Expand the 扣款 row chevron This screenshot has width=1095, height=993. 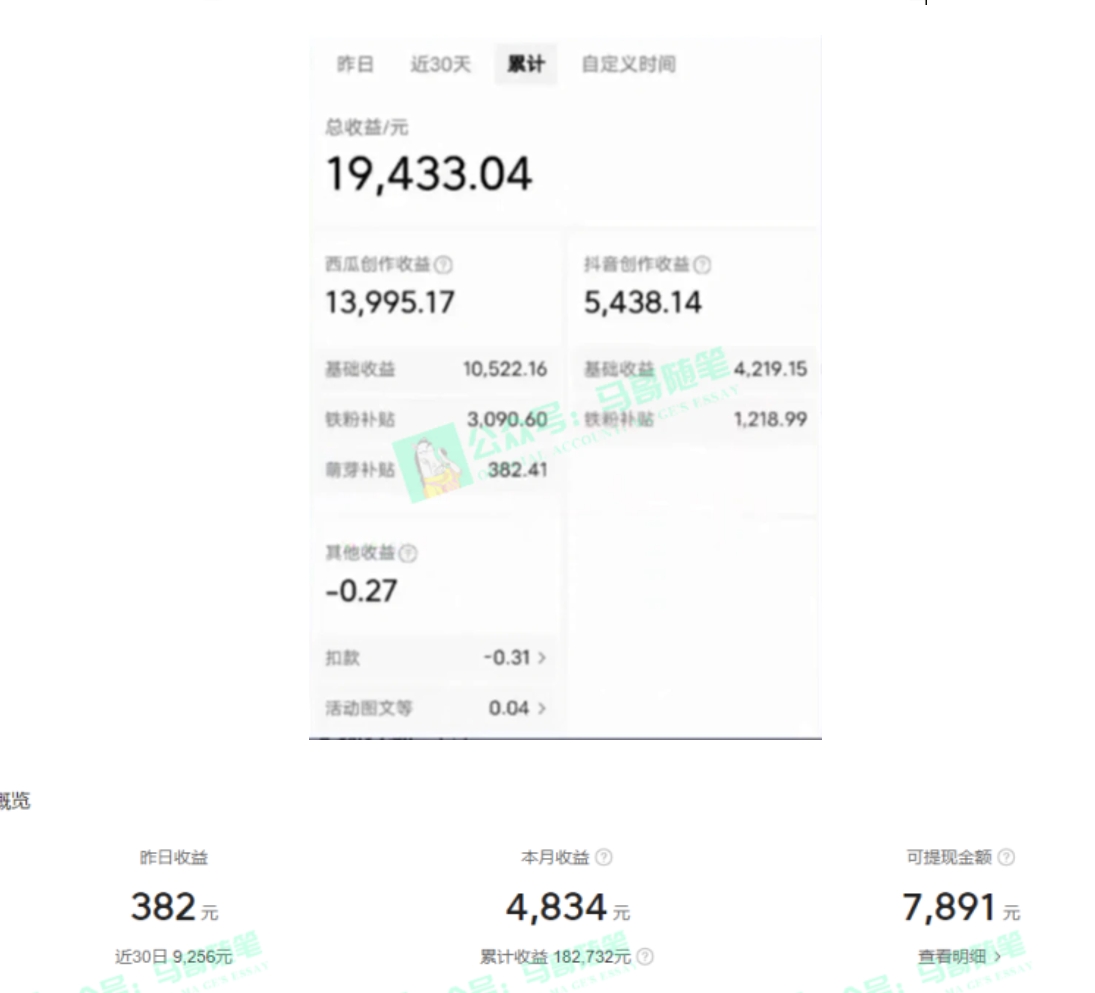tap(542, 658)
